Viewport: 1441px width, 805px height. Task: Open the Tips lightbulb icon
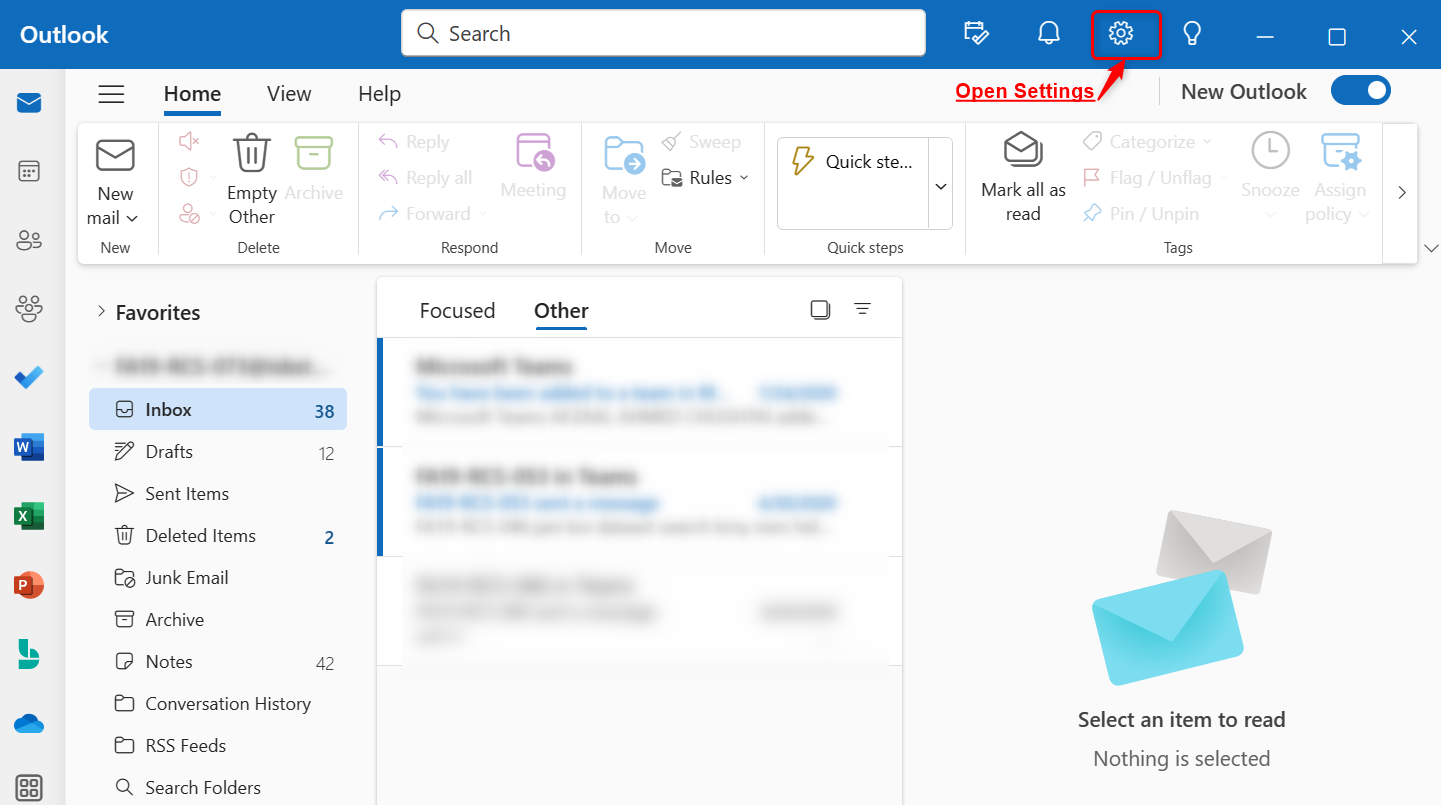1192,34
